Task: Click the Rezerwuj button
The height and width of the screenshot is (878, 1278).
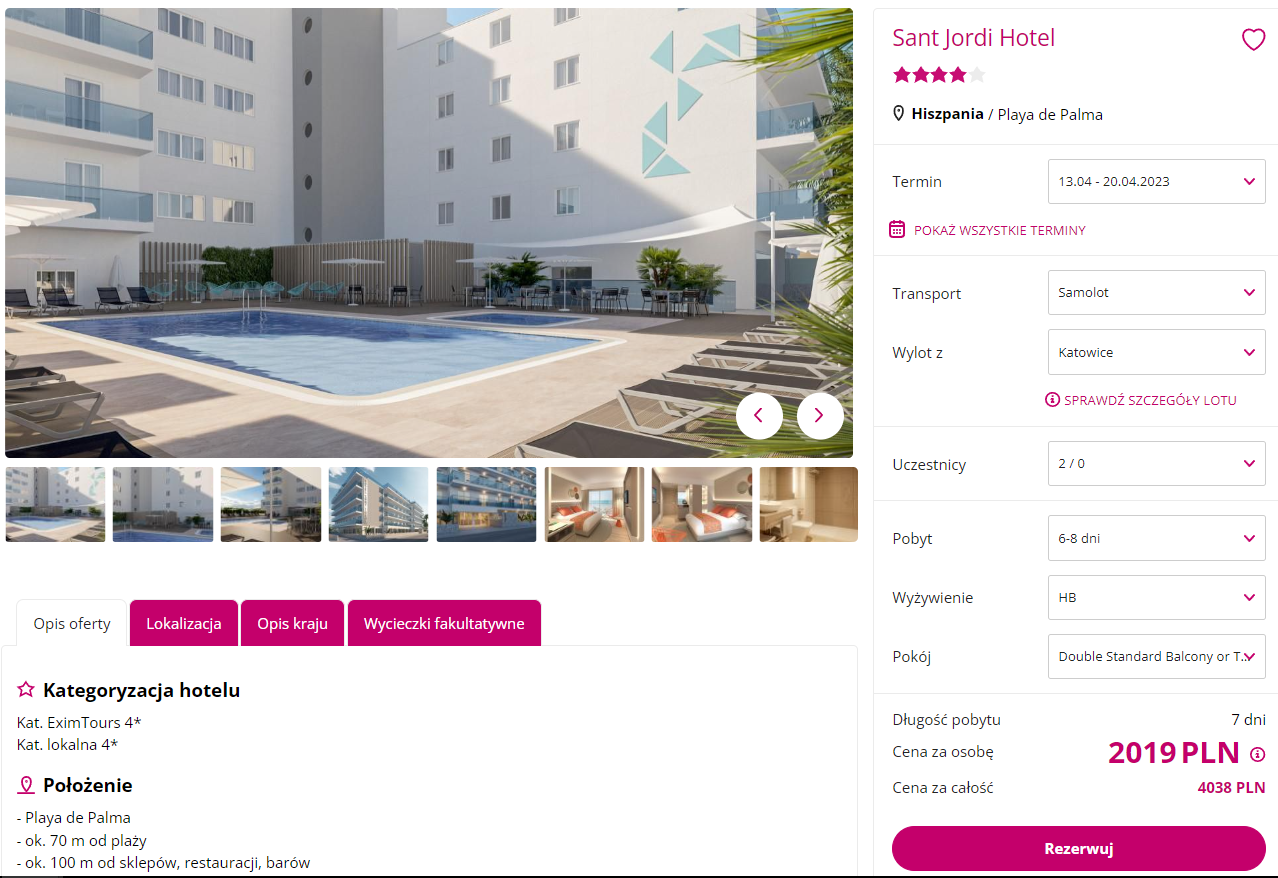Action: [x=1079, y=849]
